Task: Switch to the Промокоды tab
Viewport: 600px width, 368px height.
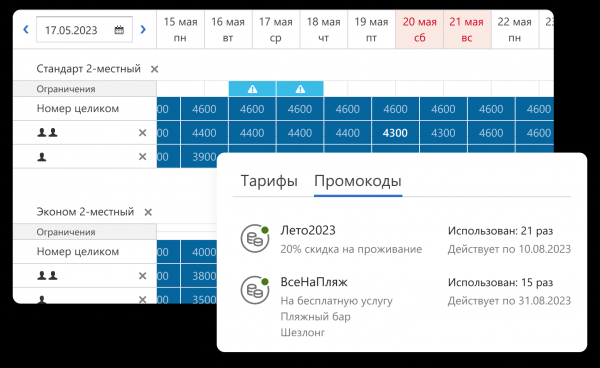Action: (x=358, y=181)
